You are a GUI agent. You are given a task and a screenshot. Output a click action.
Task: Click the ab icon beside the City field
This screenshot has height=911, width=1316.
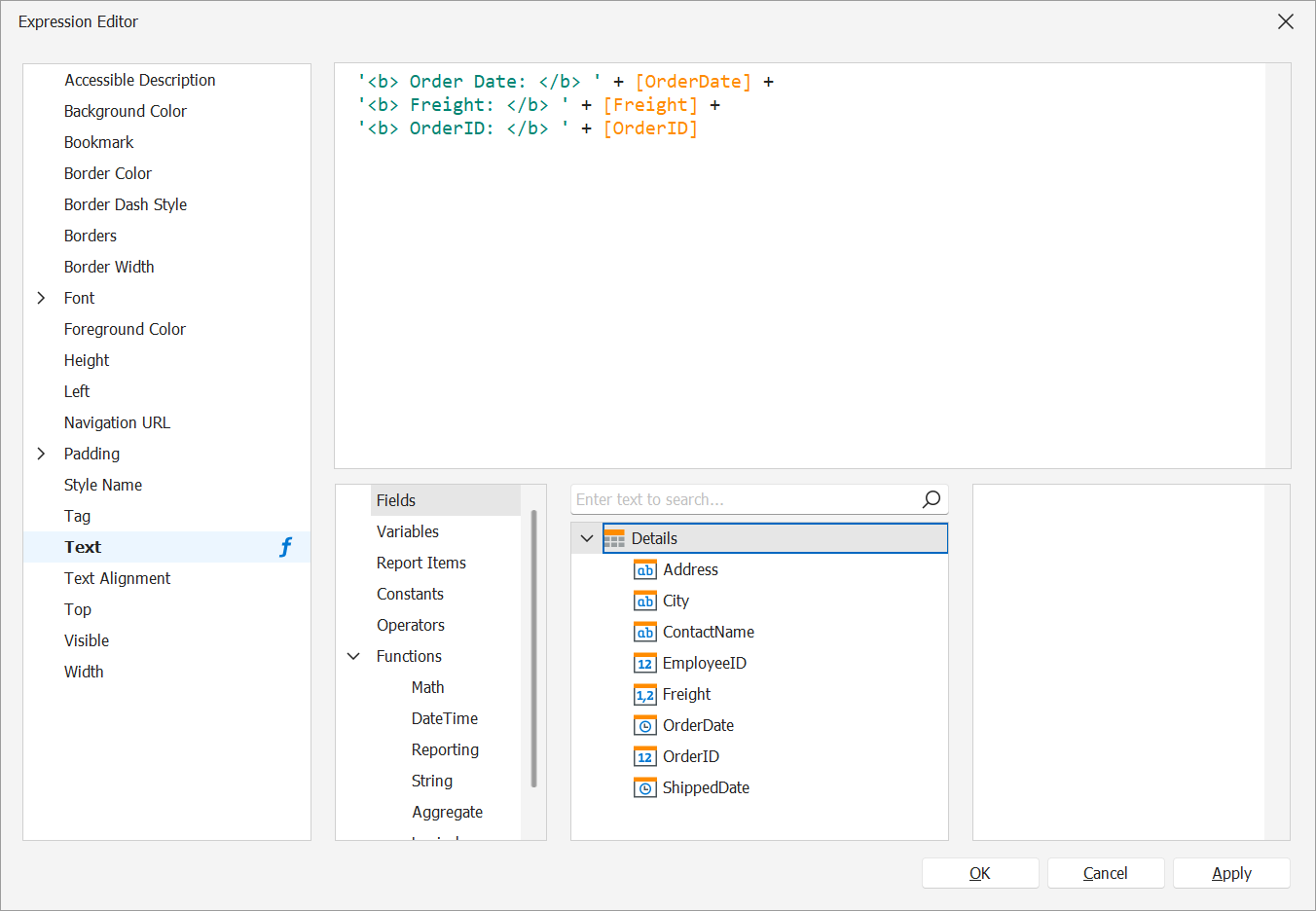pyautogui.click(x=643, y=601)
